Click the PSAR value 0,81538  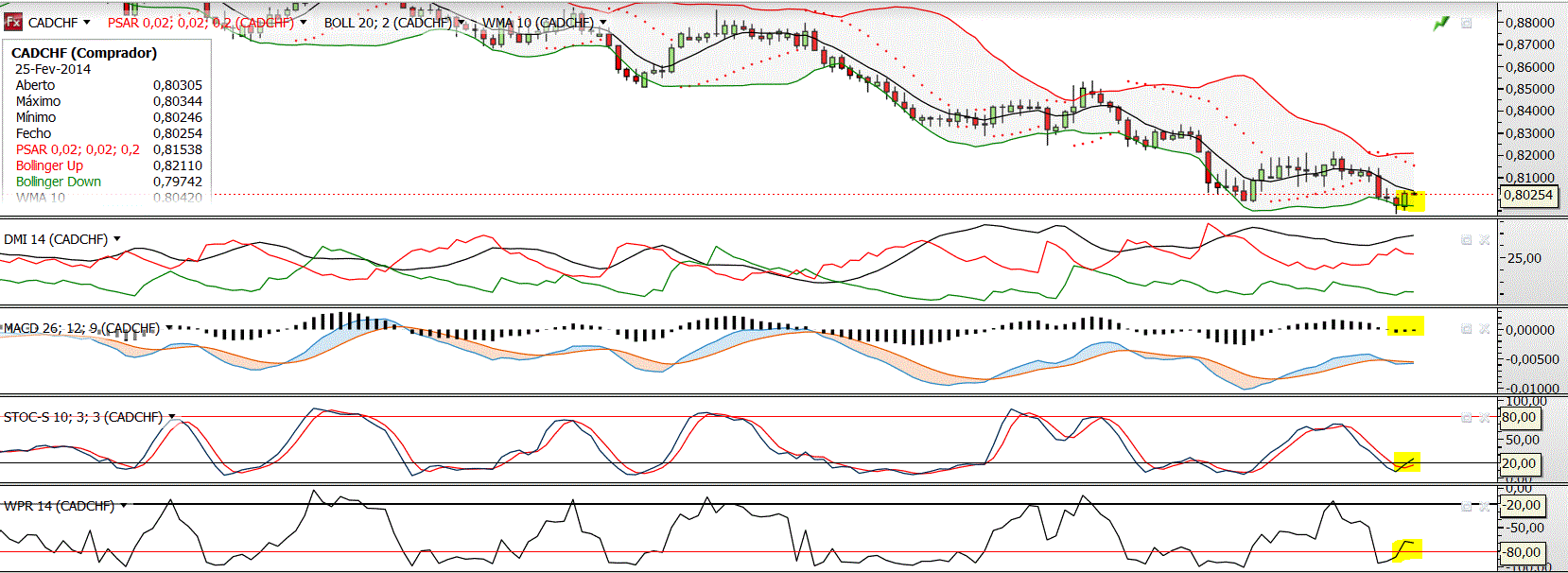coord(178,149)
